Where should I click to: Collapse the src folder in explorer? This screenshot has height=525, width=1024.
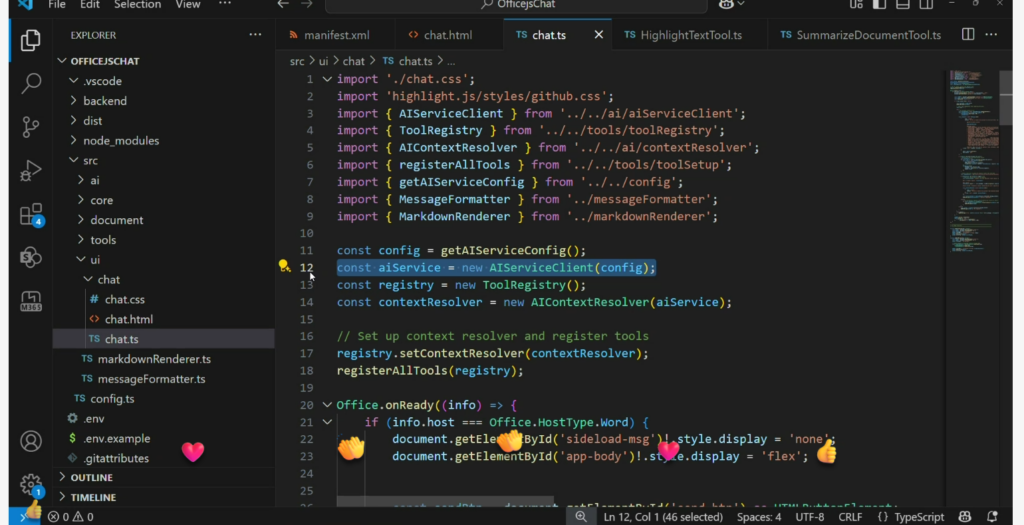[x=90, y=160]
